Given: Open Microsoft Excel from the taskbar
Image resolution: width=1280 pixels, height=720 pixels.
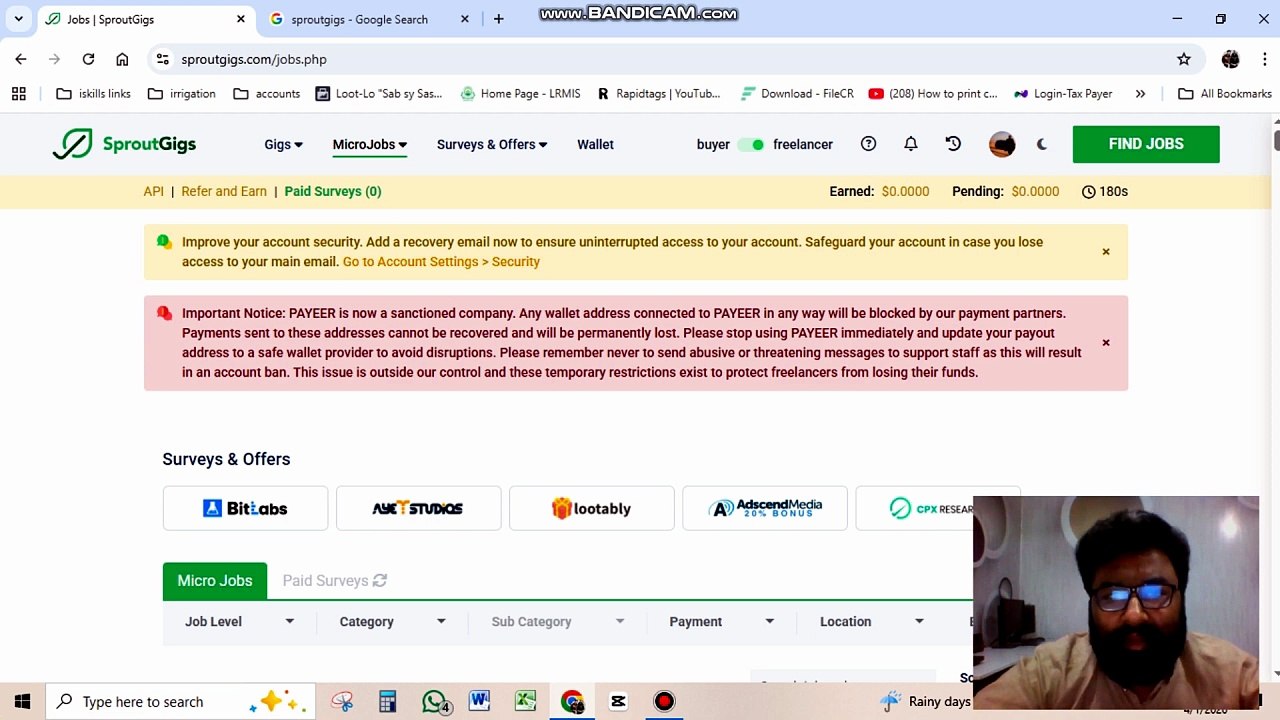Looking at the screenshot, I should [525, 701].
